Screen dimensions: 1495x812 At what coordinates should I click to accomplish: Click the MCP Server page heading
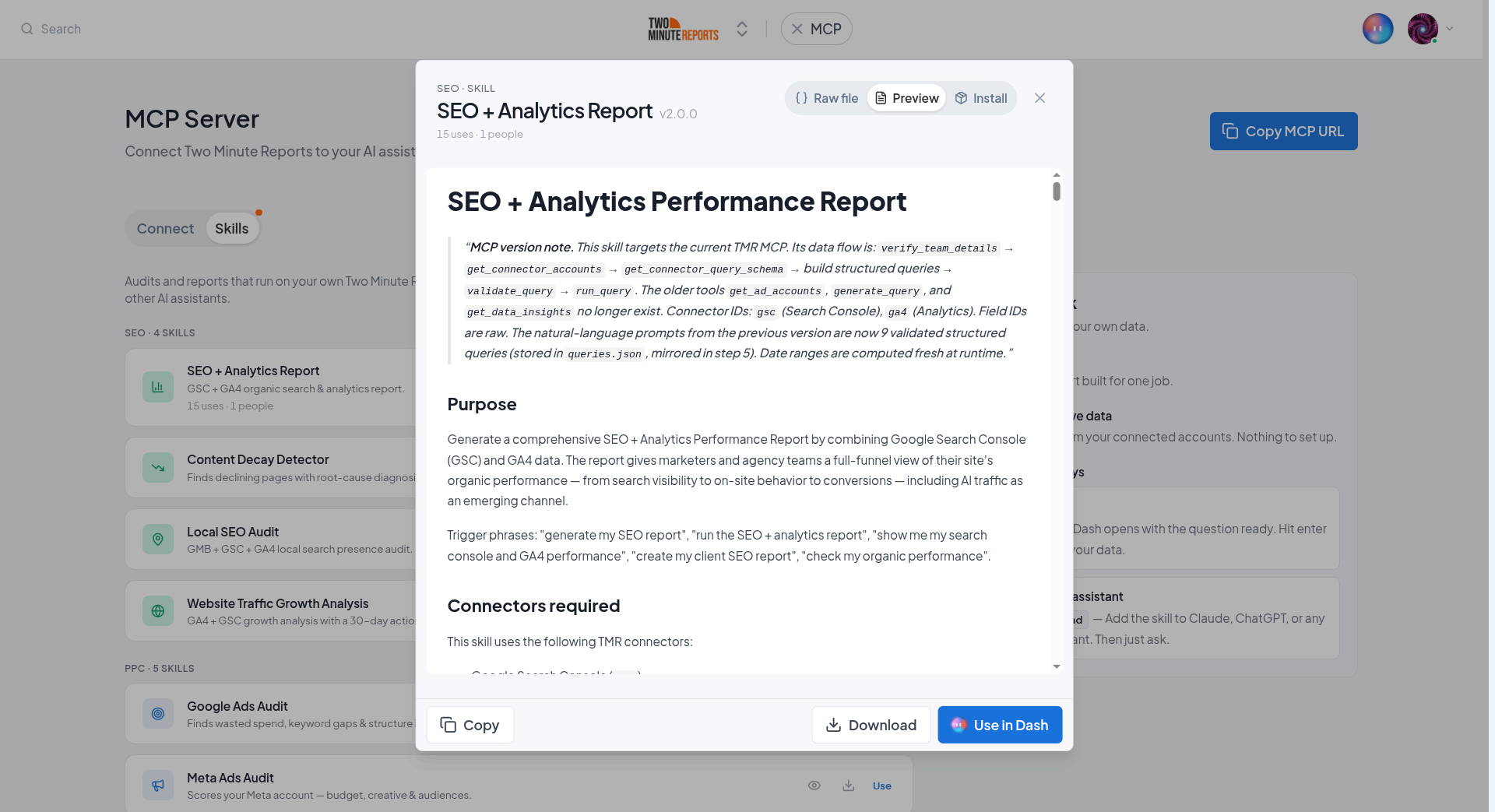(x=192, y=119)
